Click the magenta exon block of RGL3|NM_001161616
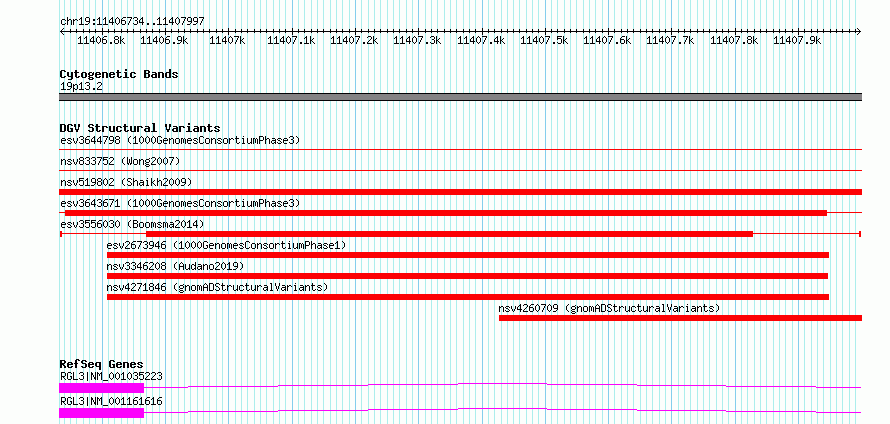This screenshot has width=890, height=424. tap(102, 413)
